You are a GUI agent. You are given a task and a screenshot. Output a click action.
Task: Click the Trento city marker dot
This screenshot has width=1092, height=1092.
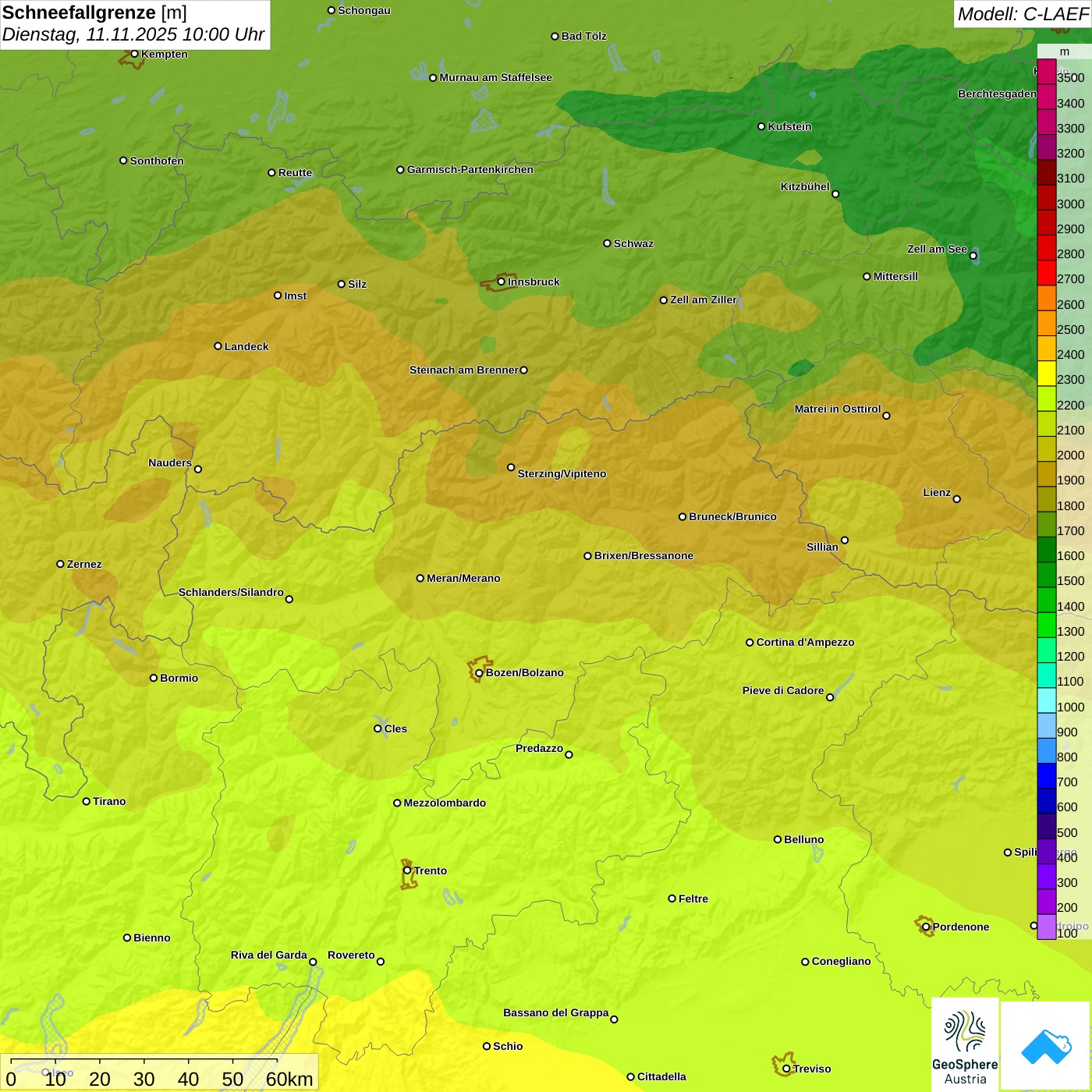407,870
